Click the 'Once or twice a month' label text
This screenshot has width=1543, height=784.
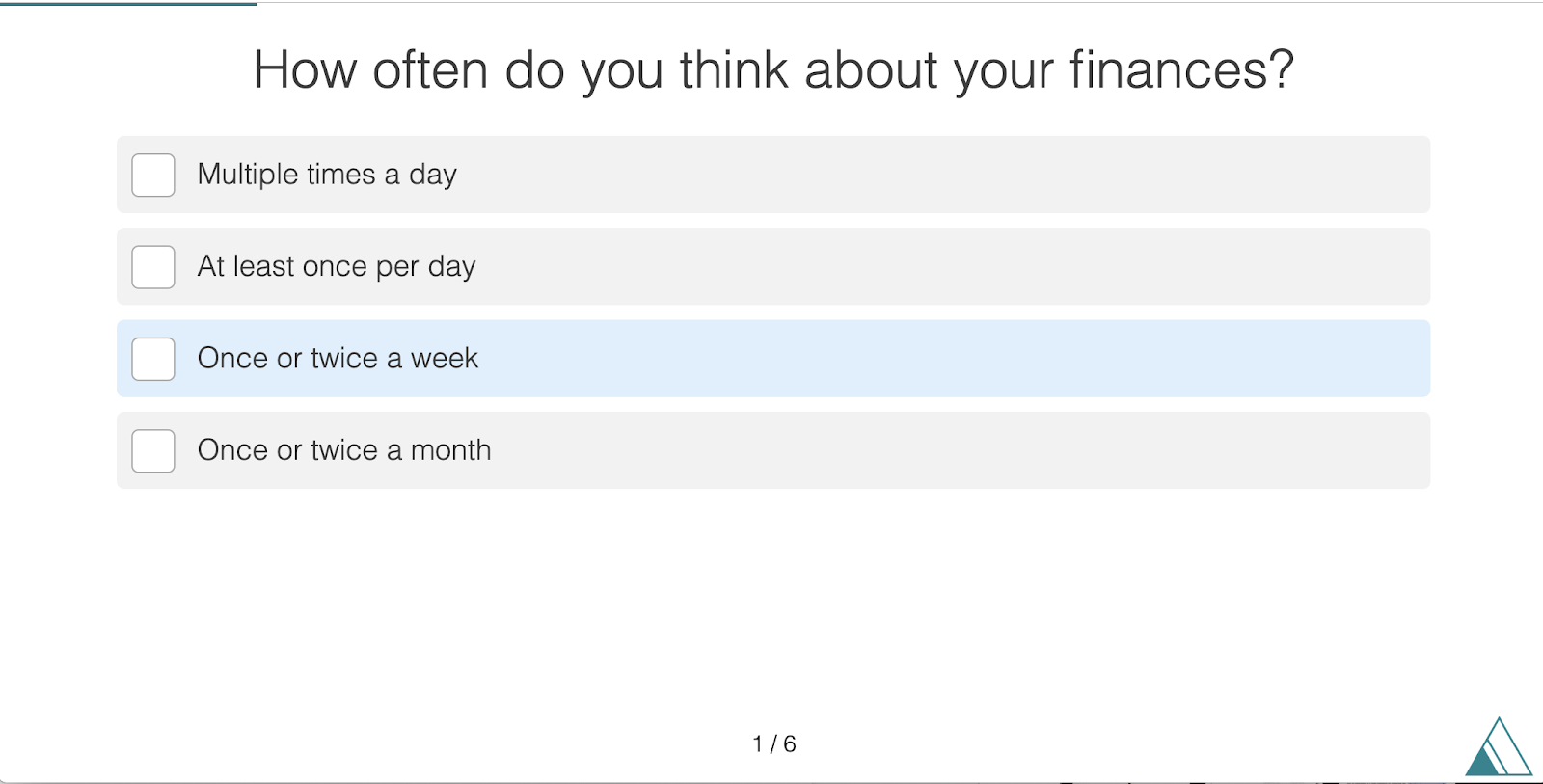(x=344, y=450)
